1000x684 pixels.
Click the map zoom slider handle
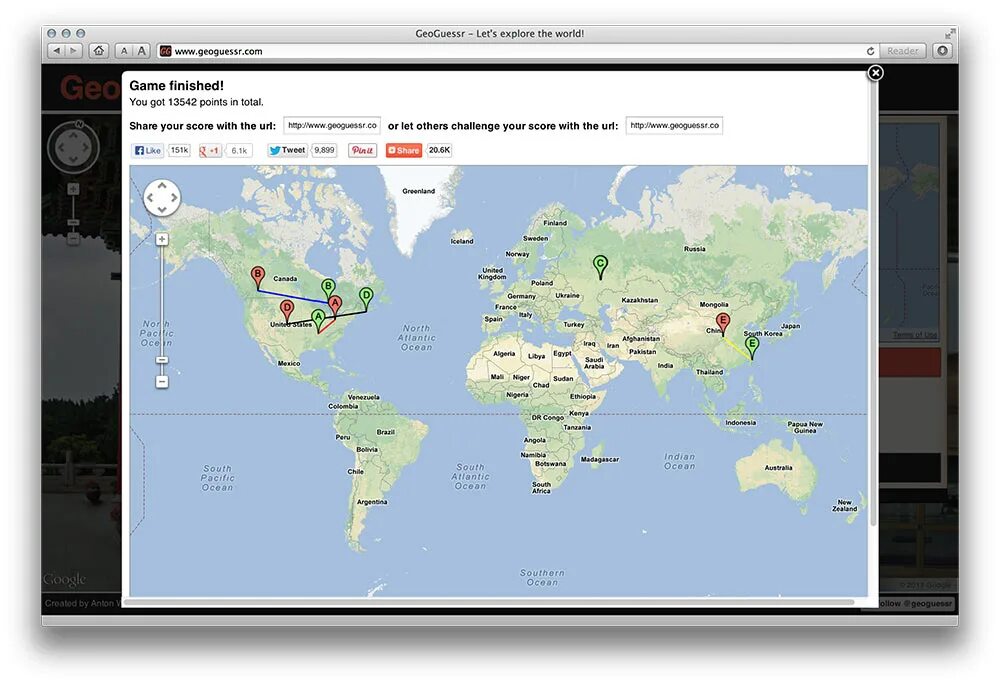162,360
